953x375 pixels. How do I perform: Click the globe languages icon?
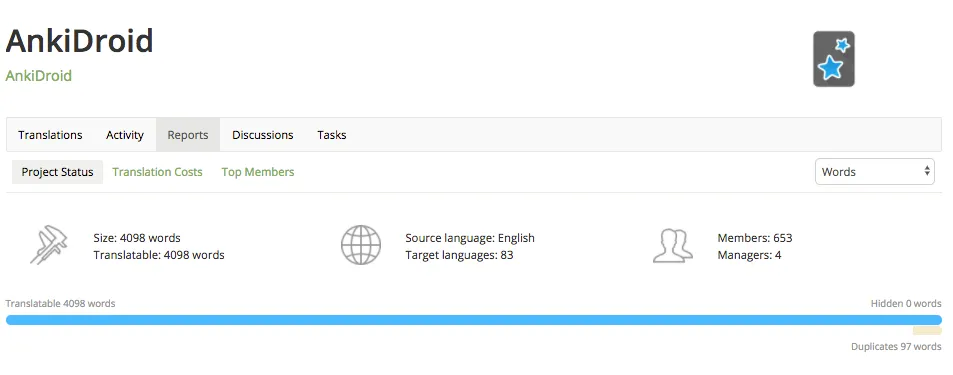click(x=360, y=245)
